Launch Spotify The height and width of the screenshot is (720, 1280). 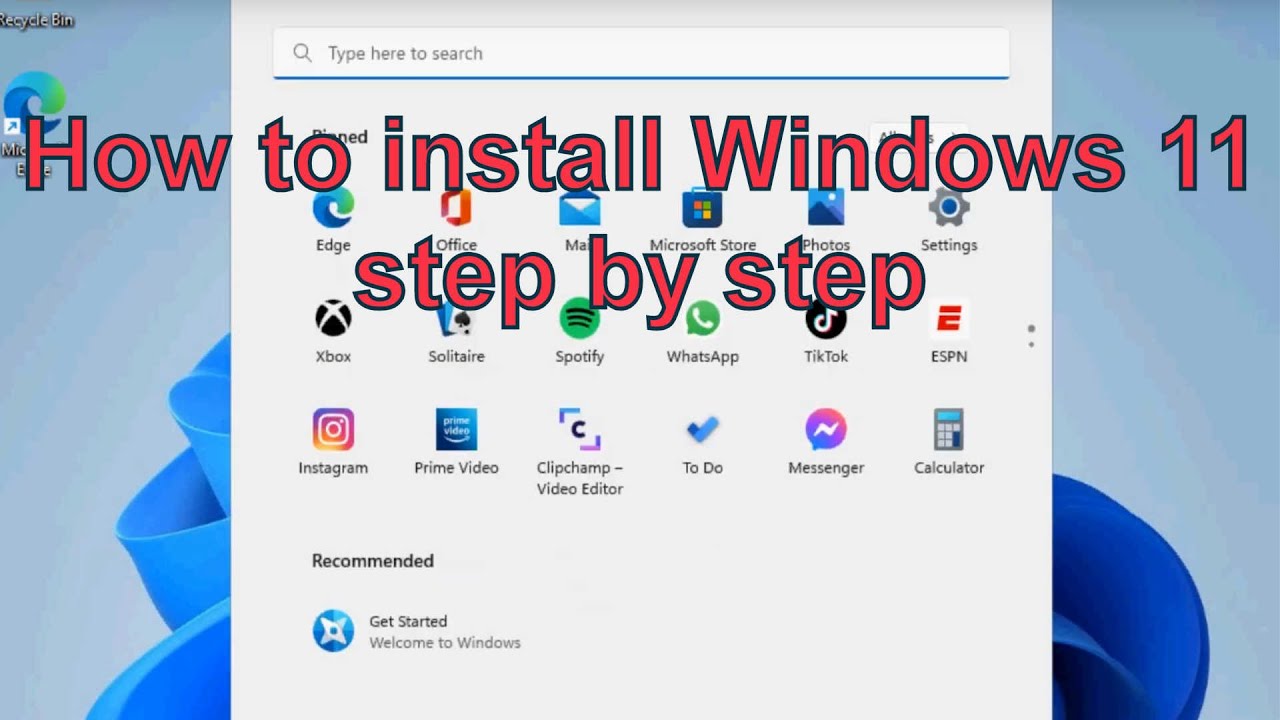pyautogui.click(x=579, y=332)
